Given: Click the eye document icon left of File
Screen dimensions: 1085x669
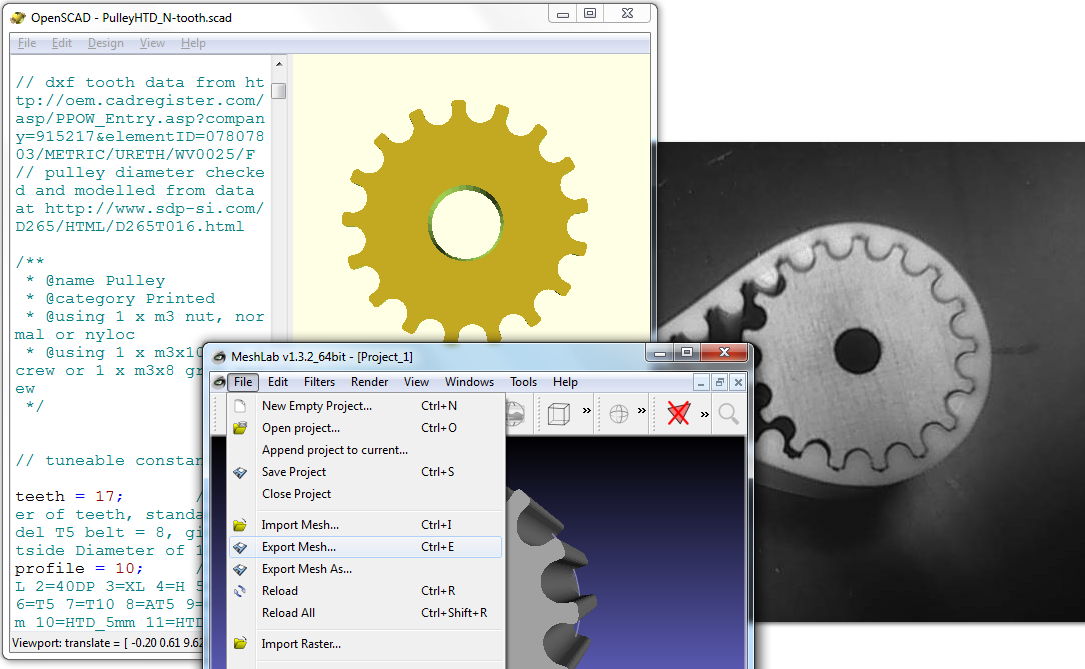Looking at the screenshot, I should pyautogui.click(x=219, y=382).
